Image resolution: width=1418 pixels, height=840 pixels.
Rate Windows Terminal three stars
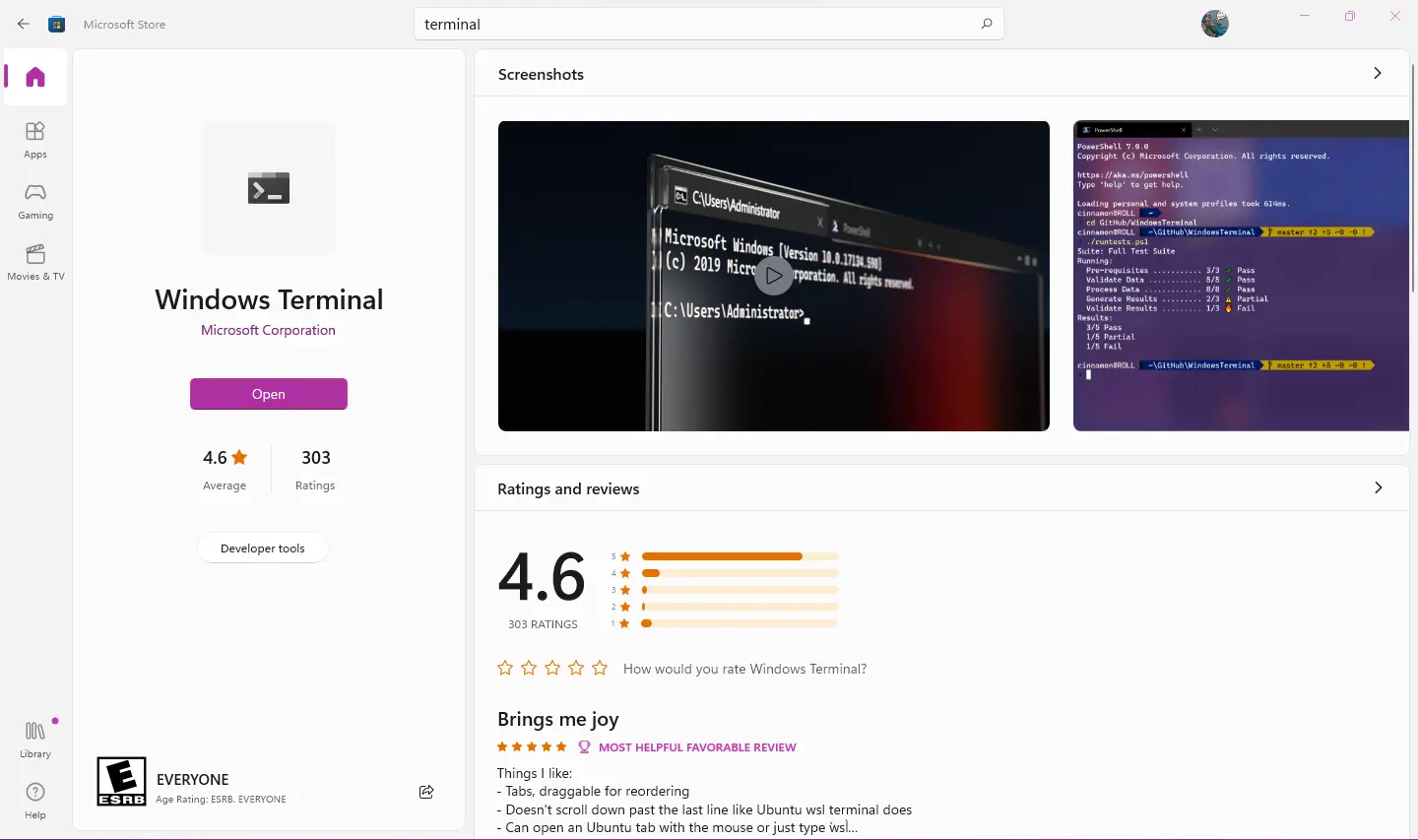click(x=552, y=669)
